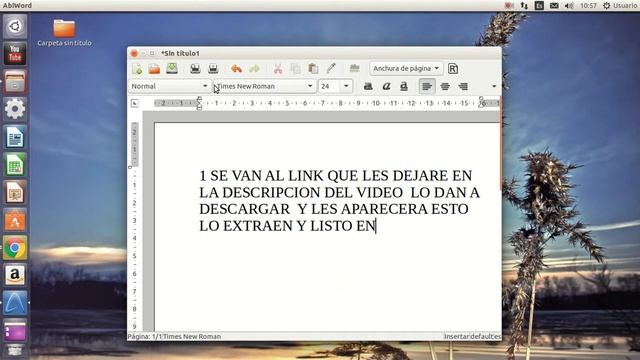Launch YouTube from the launcher

(x=15, y=54)
